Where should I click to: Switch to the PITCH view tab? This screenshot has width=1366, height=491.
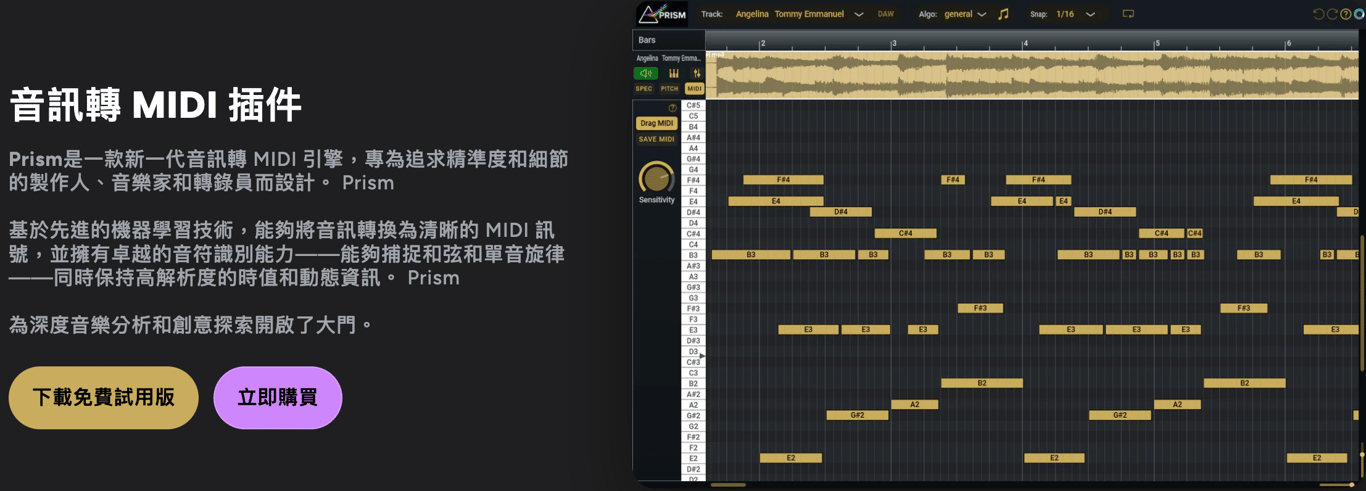tap(669, 89)
